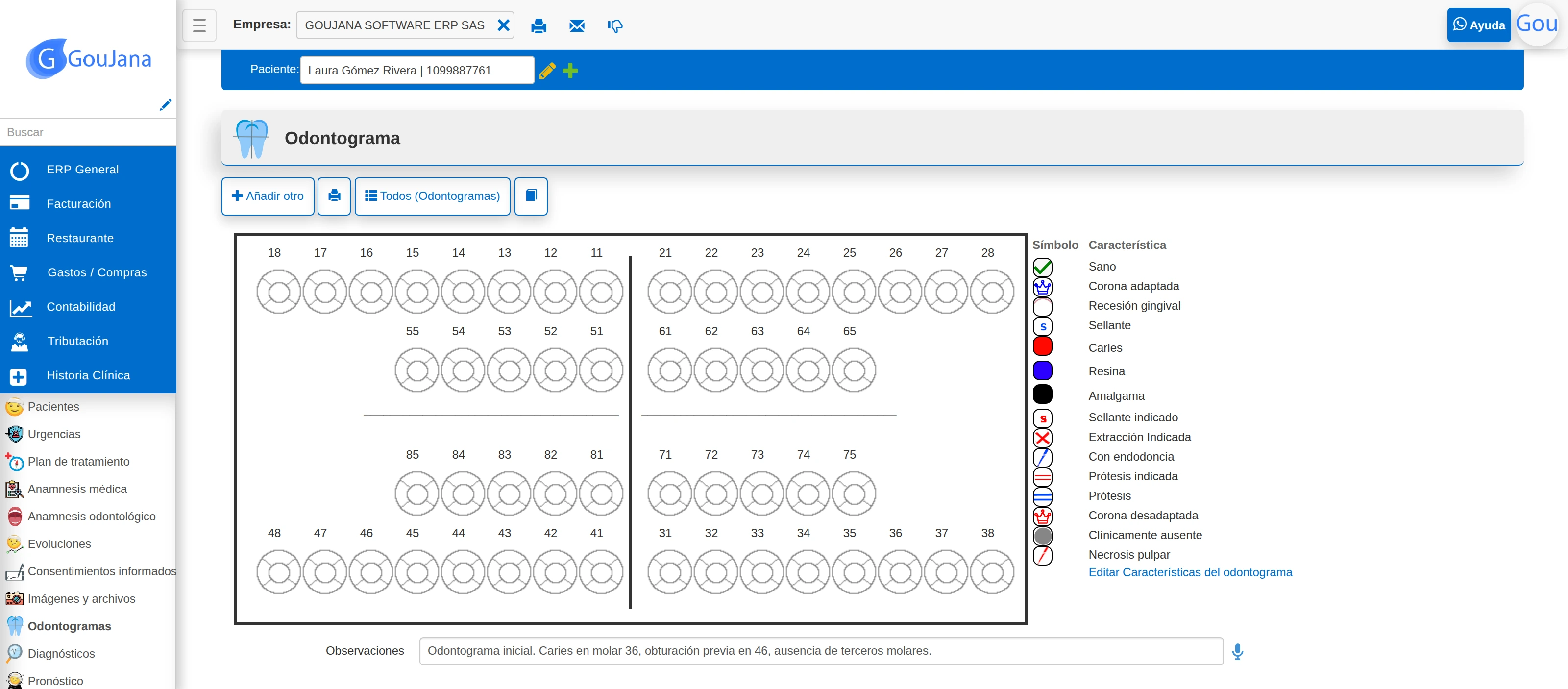The height and width of the screenshot is (689, 1568).
Task: Click the microphone dictation icon
Action: pos(1237,651)
